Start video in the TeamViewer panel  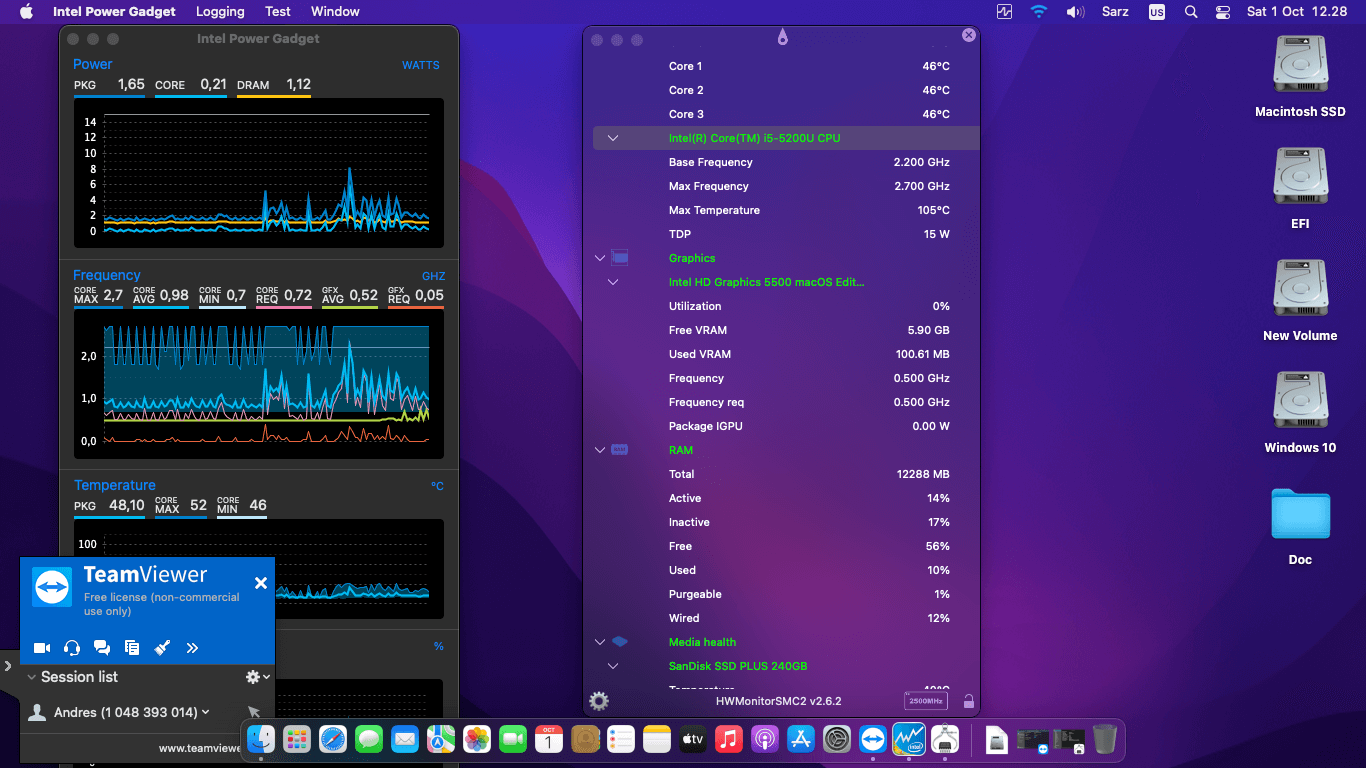pyautogui.click(x=42, y=648)
